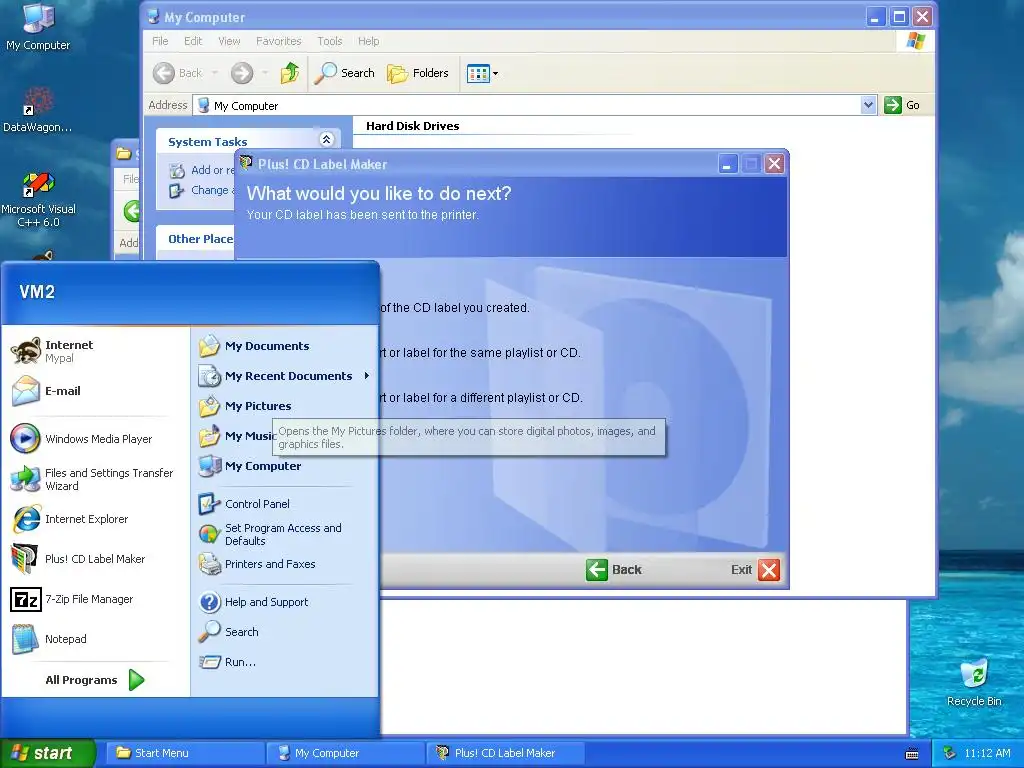Open Favorites menu in My Computer window
Screen dimensions: 1024x768
click(279, 41)
